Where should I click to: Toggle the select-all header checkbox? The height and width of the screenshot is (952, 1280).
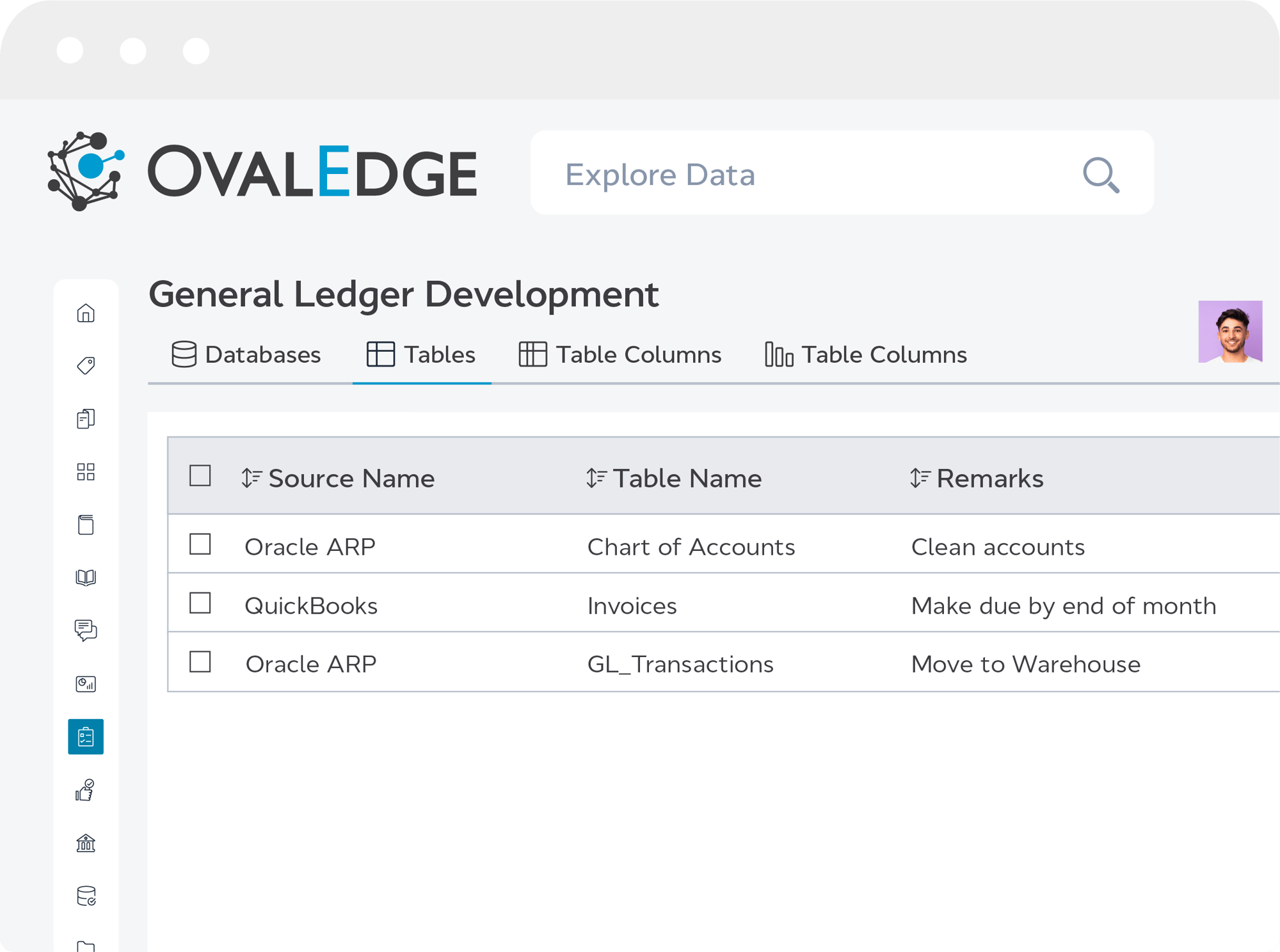coord(200,476)
